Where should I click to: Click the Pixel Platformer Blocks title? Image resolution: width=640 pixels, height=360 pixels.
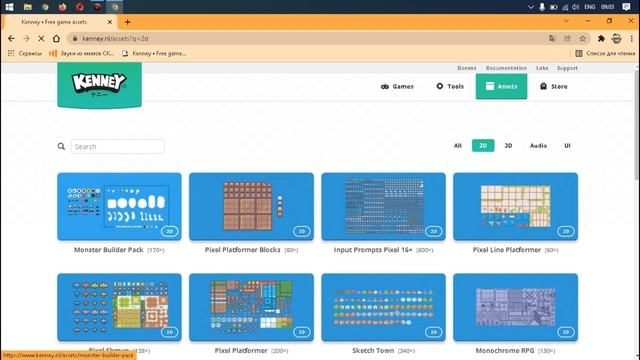(242, 250)
